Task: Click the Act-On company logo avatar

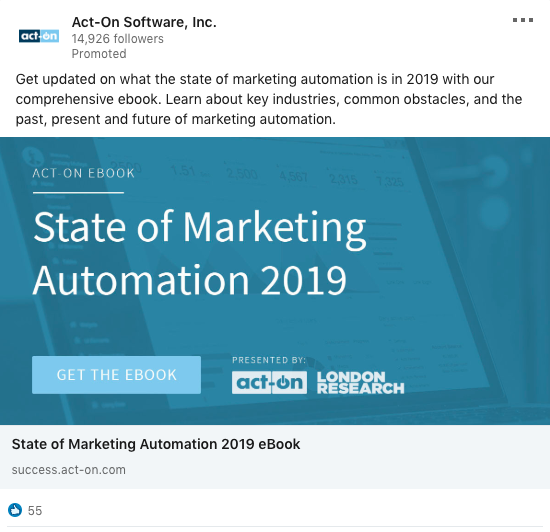Action: click(x=39, y=36)
